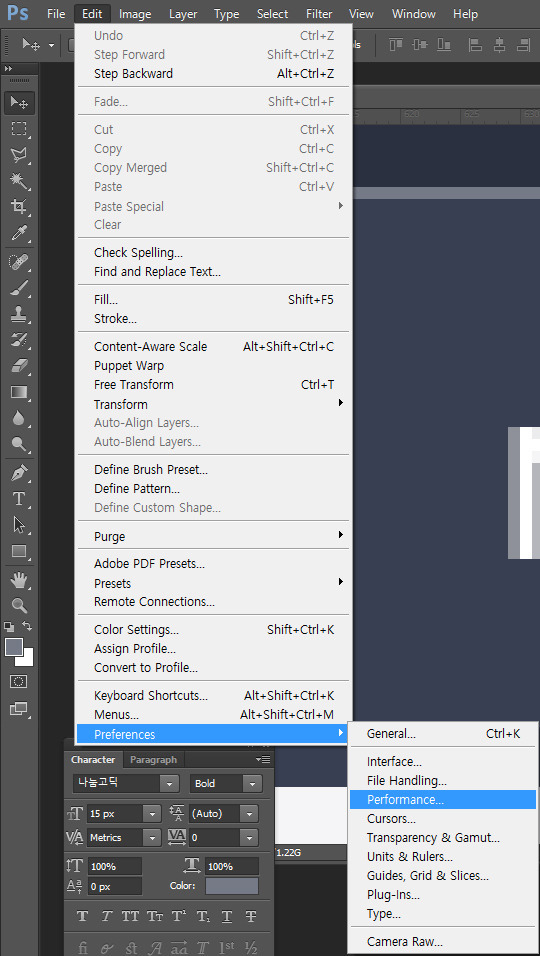Click the horizontal scale 100% field
Viewport: 540px width, 956px height.
pos(232,866)
